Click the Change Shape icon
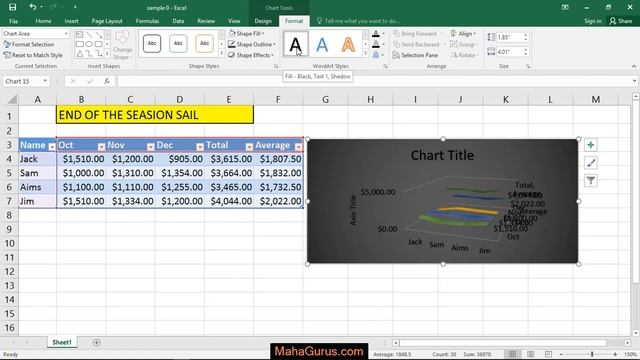The height and width of the screenshot is (360, 640). click(x=122, y=45)
